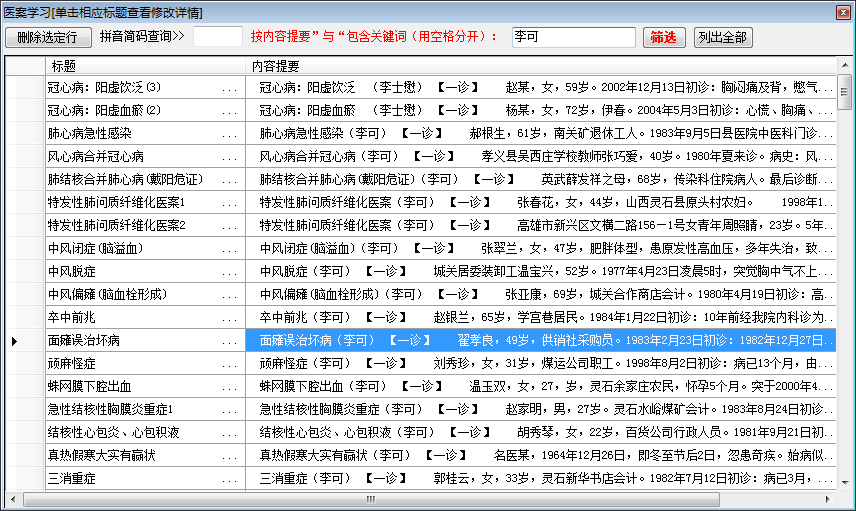This screenshot has width=856, height=511.
Task: Click the horizontal scrollbar left arrow
Action: 12,498
